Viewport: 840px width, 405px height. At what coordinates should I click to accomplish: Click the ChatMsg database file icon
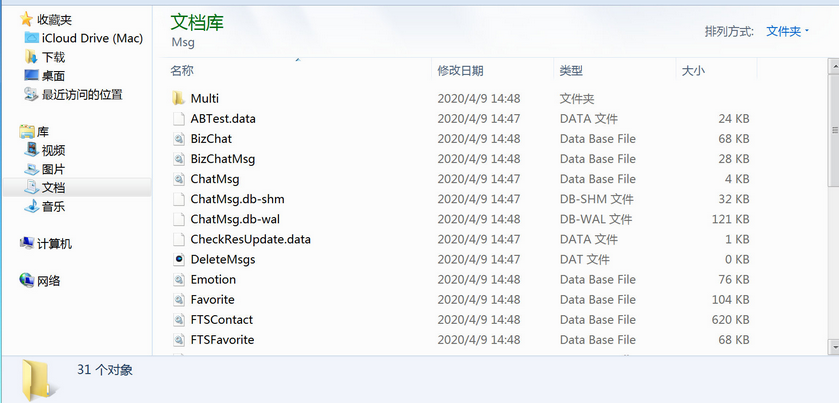click(x=178, y=179)
